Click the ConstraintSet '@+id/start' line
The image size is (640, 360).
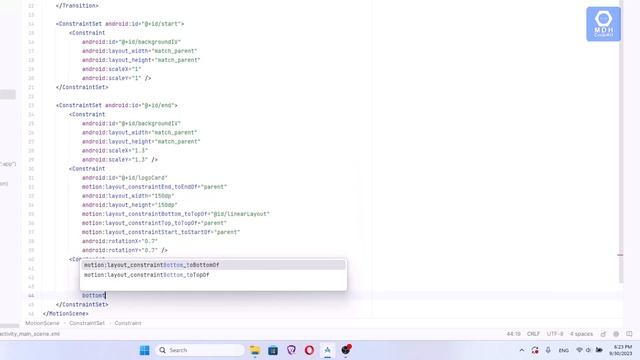pyautogui.click(x=120, y=24)
